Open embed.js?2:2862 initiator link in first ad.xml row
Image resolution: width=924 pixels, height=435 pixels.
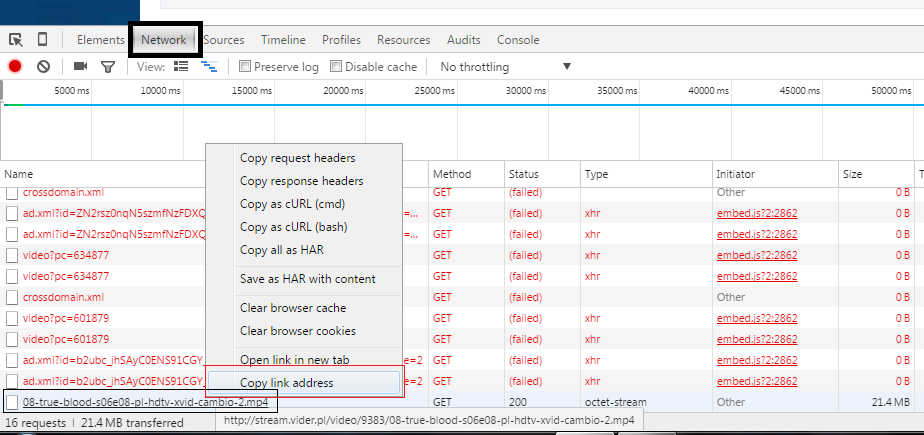click(757, 213)
